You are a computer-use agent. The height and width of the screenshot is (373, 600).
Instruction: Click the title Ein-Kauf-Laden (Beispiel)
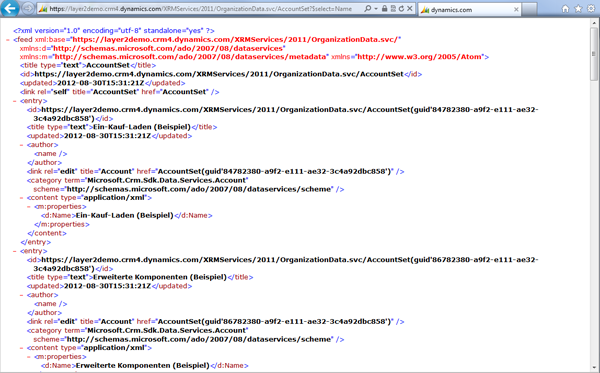pos(142,127)
